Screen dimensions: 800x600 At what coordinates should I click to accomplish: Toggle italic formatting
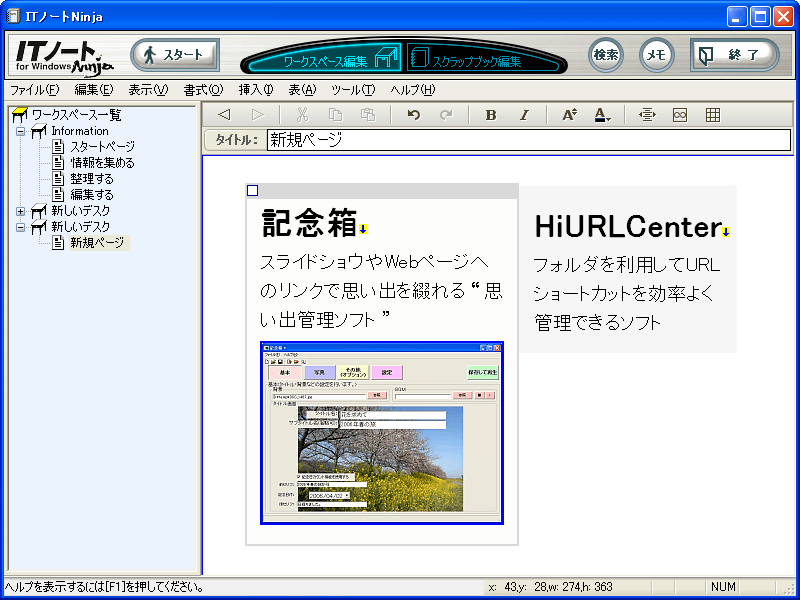[524, 115]
